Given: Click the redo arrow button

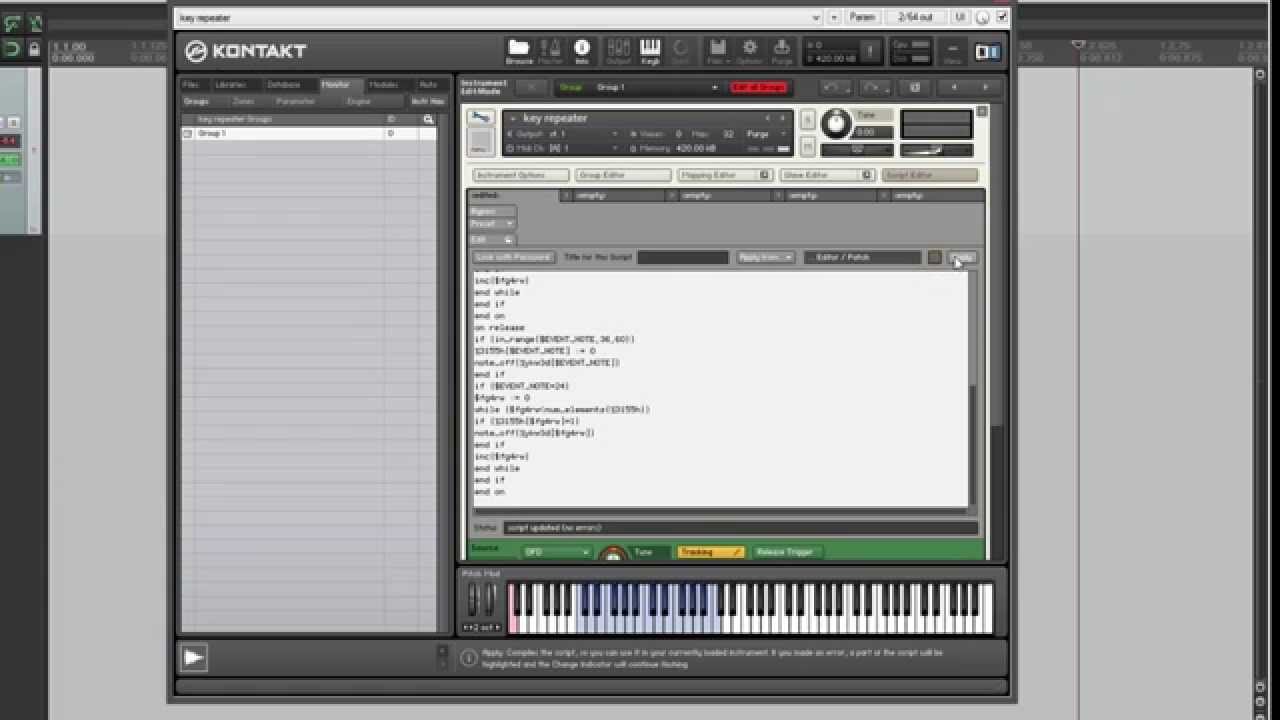Looking at the screenshot, I should 875,88.
